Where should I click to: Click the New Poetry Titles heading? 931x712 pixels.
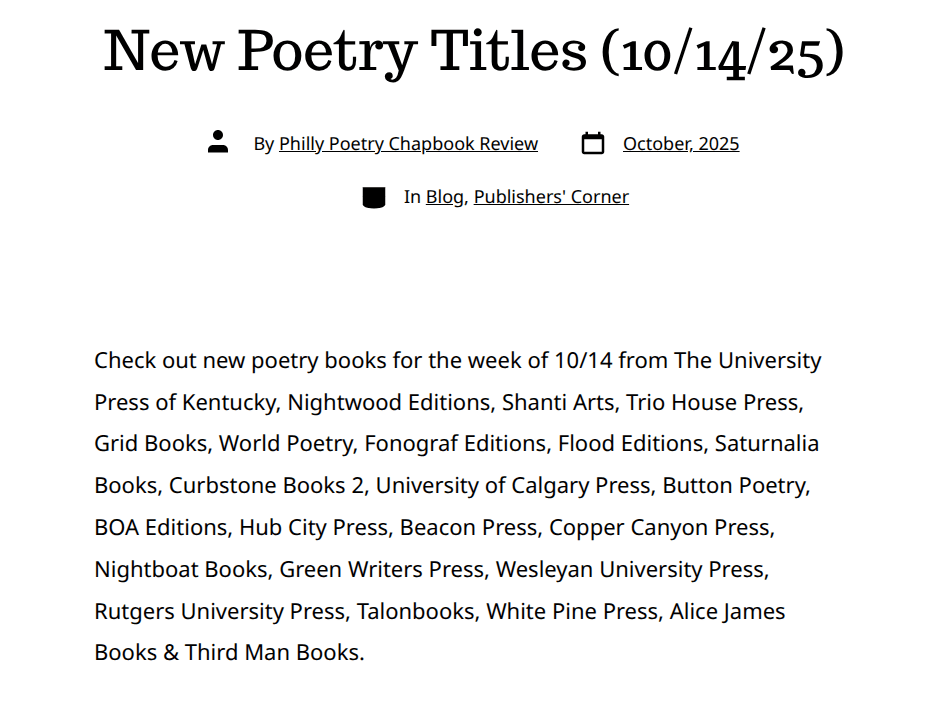474,52
